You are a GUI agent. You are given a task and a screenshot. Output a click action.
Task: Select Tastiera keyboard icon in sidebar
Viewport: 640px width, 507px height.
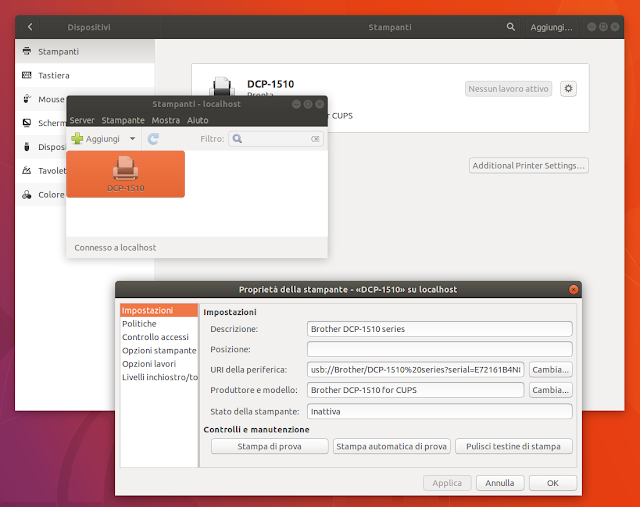(x=27, y=75)
